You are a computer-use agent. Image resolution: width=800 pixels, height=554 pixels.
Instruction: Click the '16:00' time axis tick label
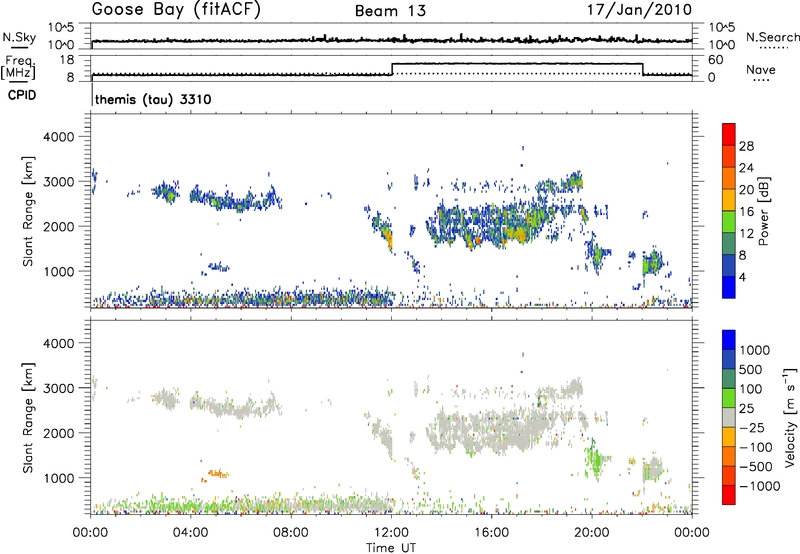[491, 533]
